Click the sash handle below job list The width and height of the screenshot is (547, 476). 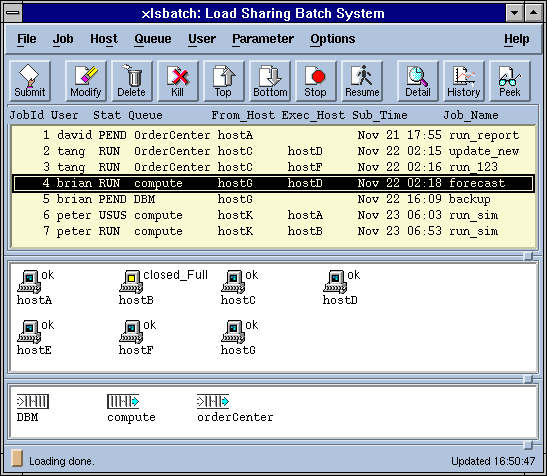528,256
